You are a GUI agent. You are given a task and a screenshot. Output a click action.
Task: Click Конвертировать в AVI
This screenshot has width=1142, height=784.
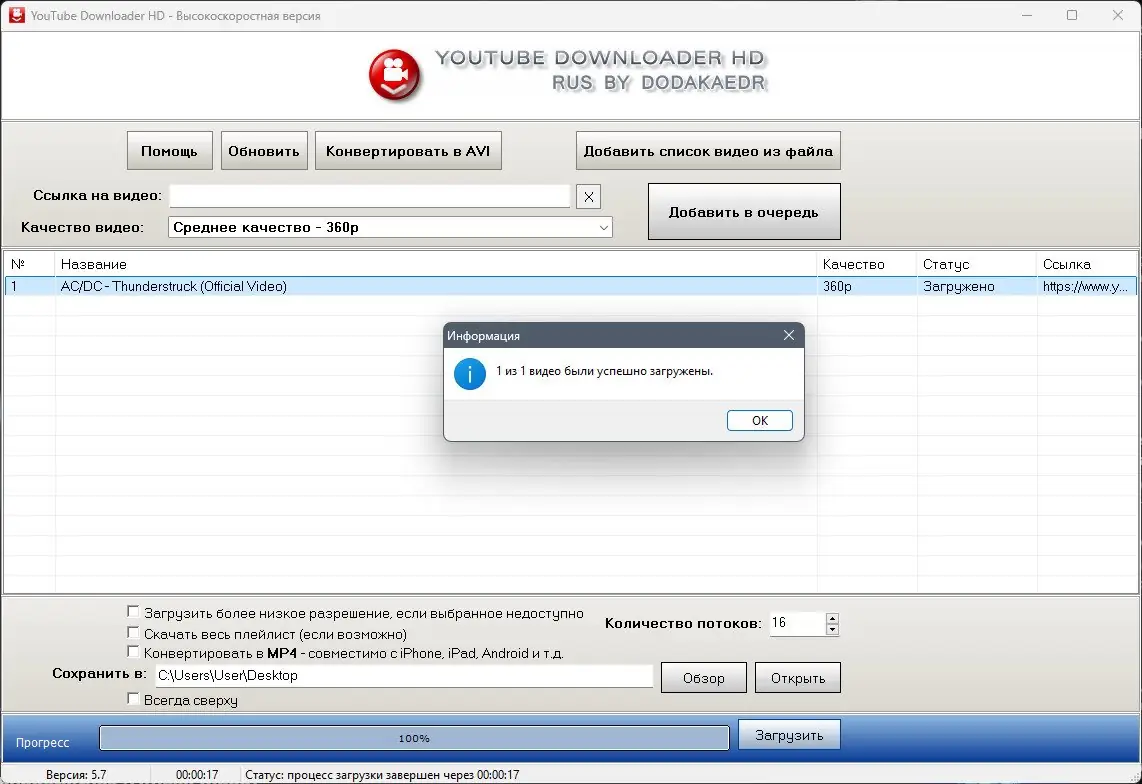[x=408, y=151]
